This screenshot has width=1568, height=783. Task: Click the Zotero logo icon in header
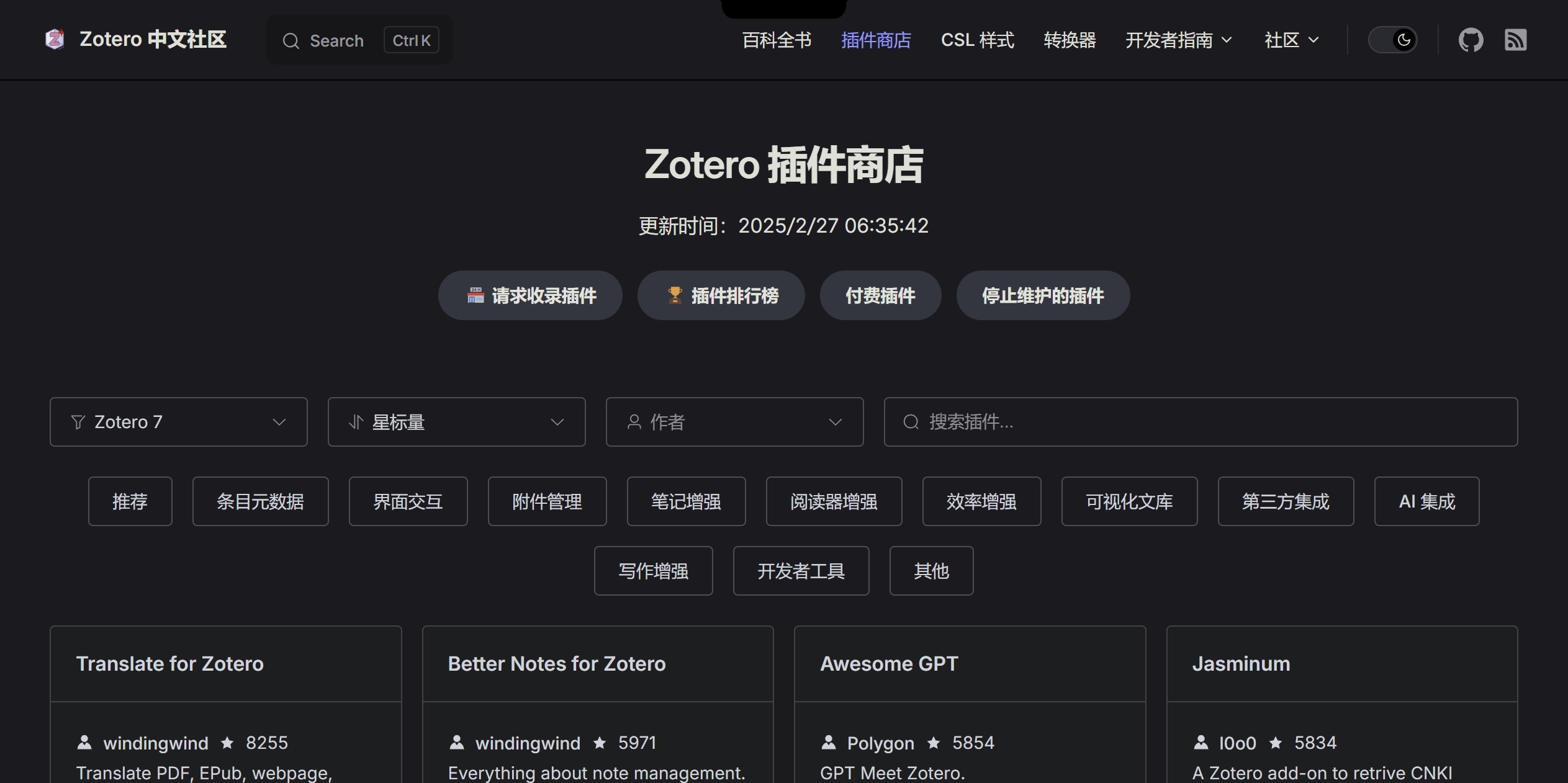click(55, 39)
